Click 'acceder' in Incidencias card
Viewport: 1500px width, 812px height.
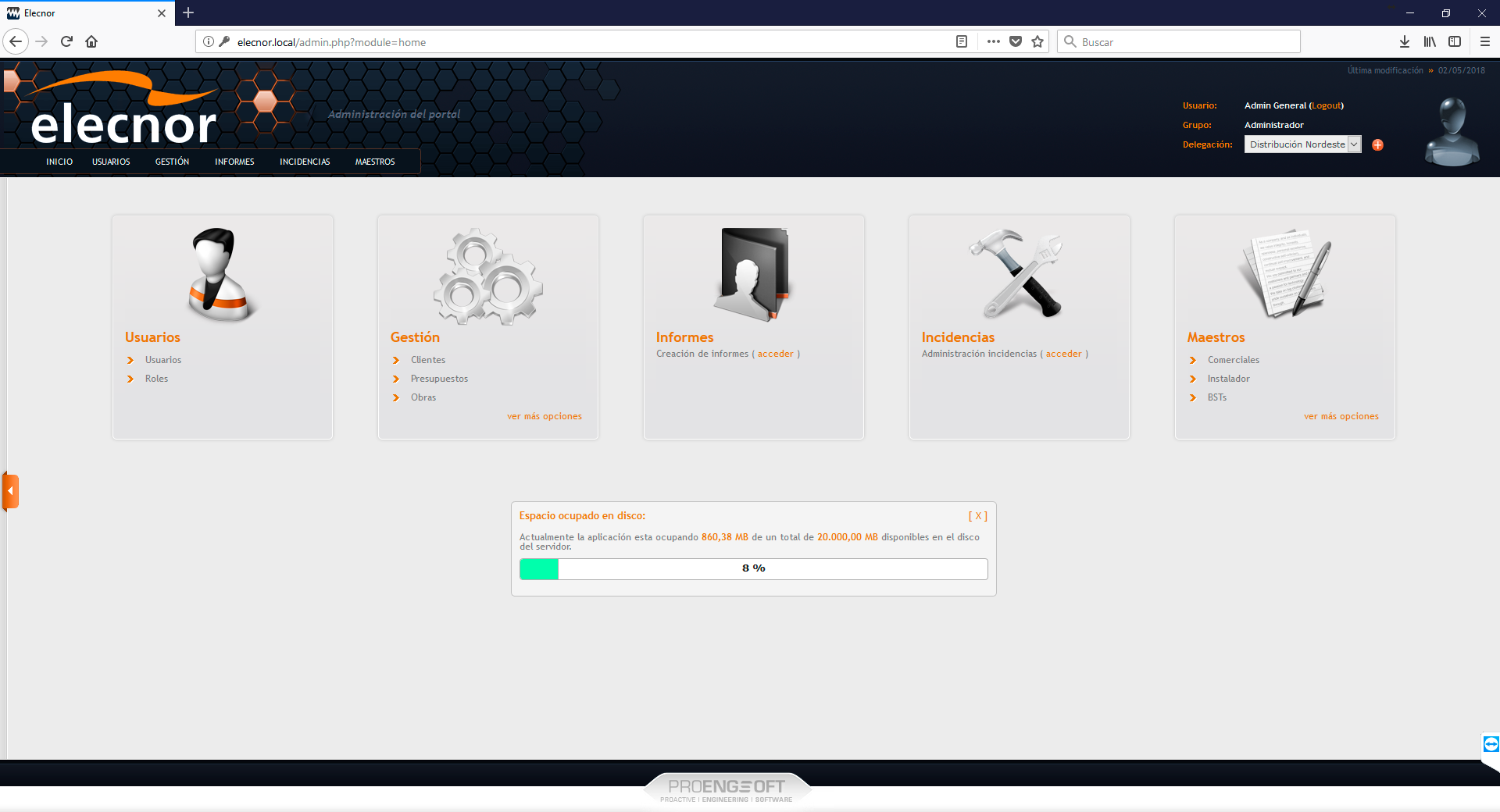(1064, 354)
